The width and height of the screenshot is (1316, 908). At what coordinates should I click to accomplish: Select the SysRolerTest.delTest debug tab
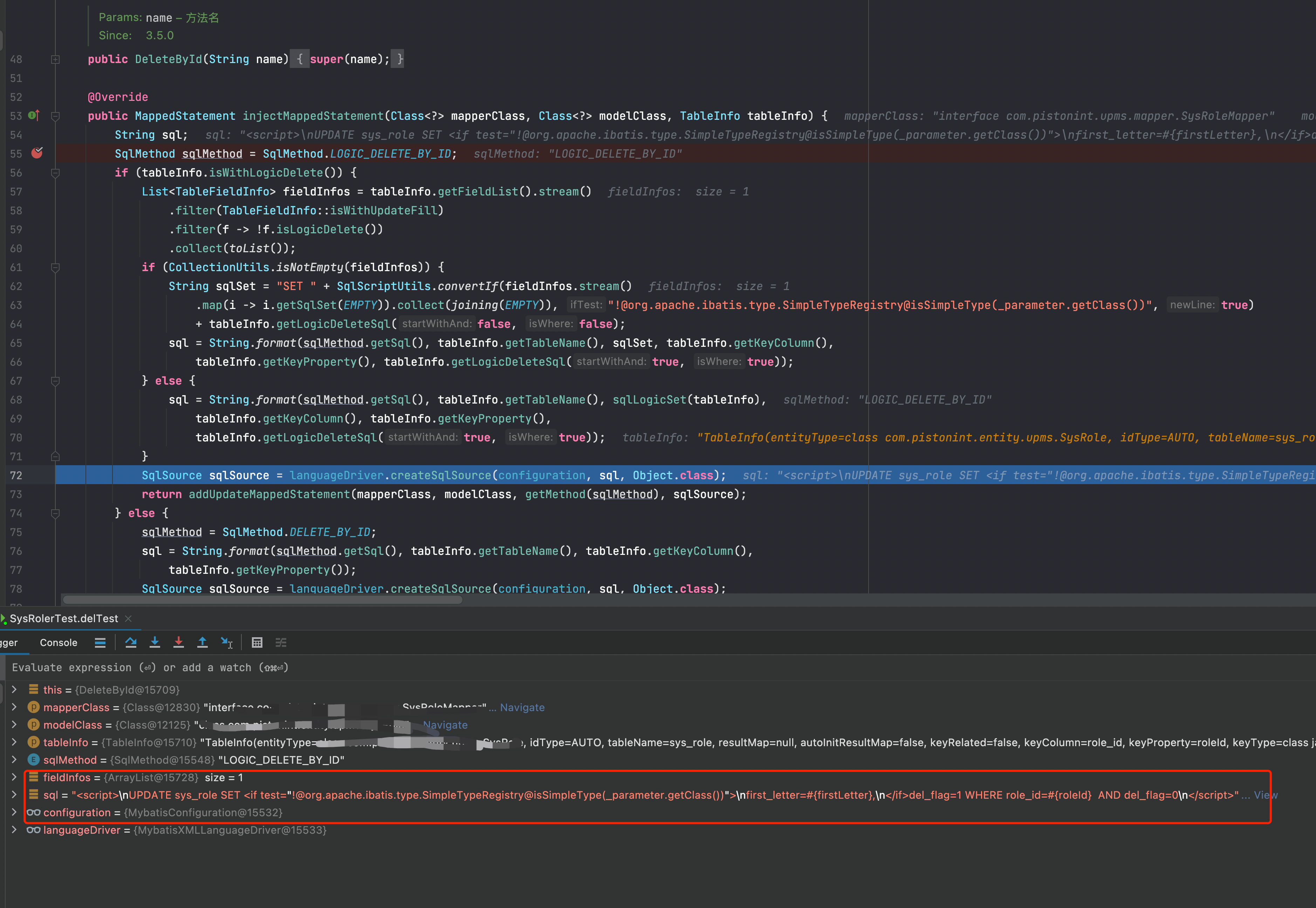64,618
